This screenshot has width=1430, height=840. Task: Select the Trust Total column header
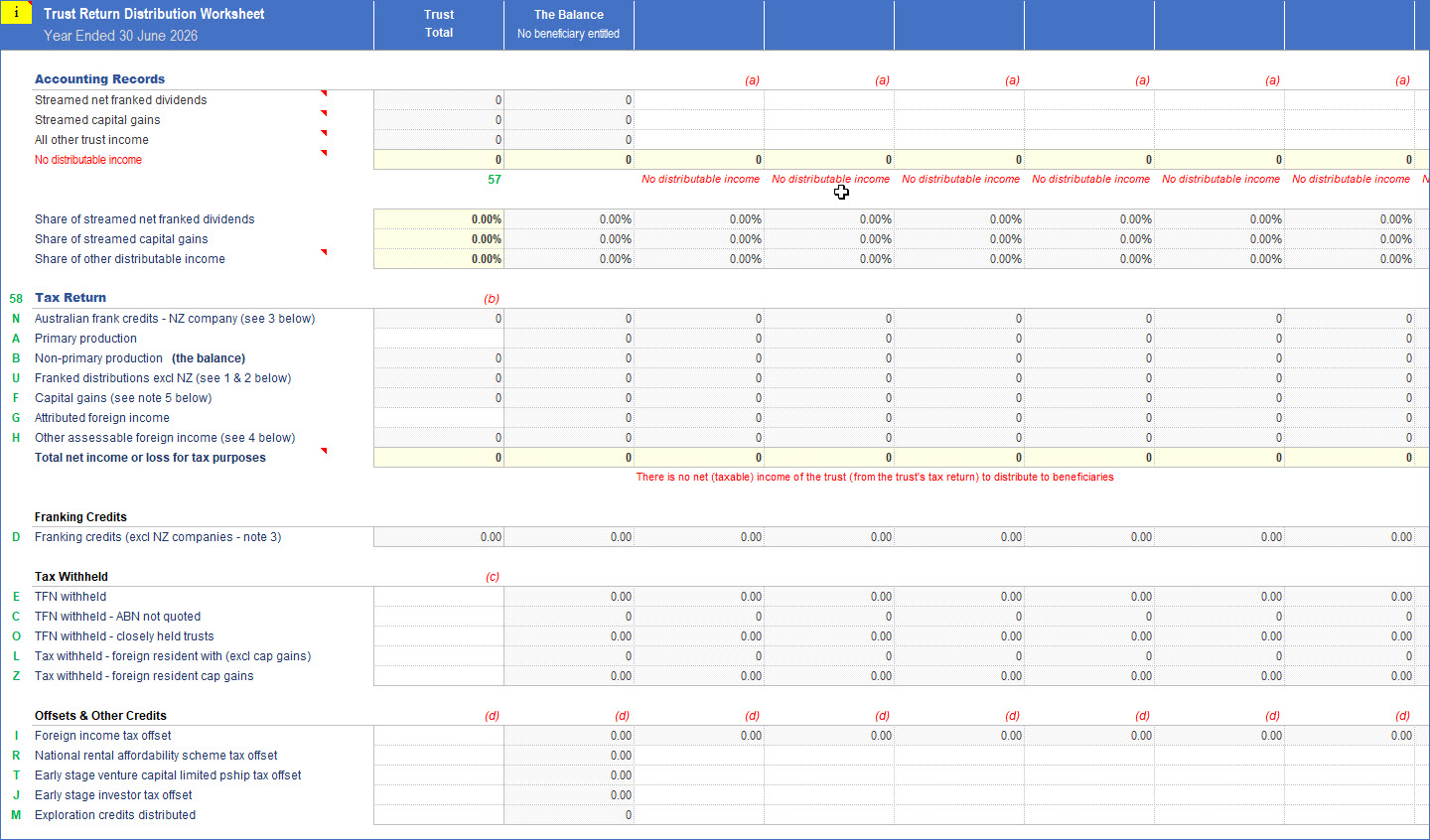[x=439, y=24]
